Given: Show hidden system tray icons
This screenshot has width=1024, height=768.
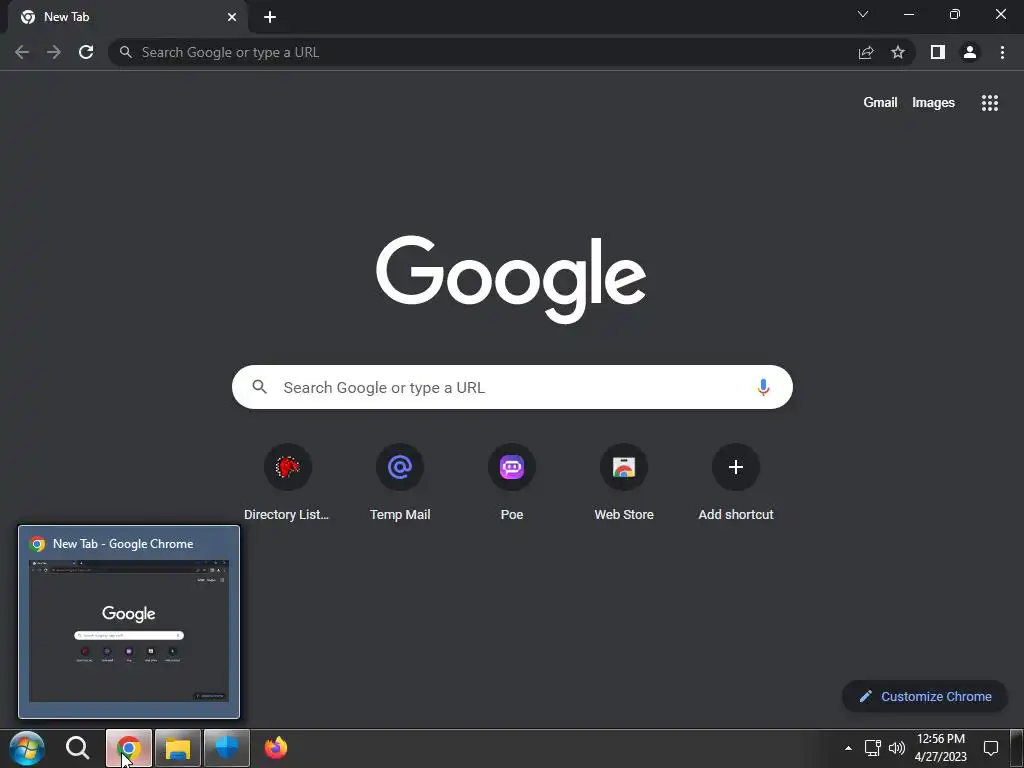Looking at the screenshot, I should pyautogui.click(x=848, y=748).
